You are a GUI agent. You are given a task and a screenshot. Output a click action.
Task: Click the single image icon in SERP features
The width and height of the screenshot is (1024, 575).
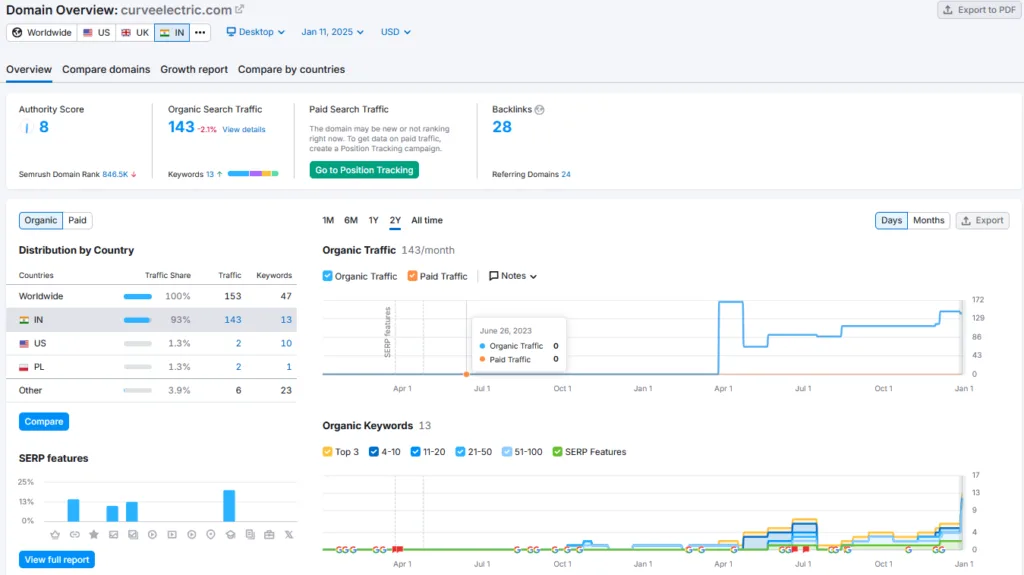pos(114,534)
